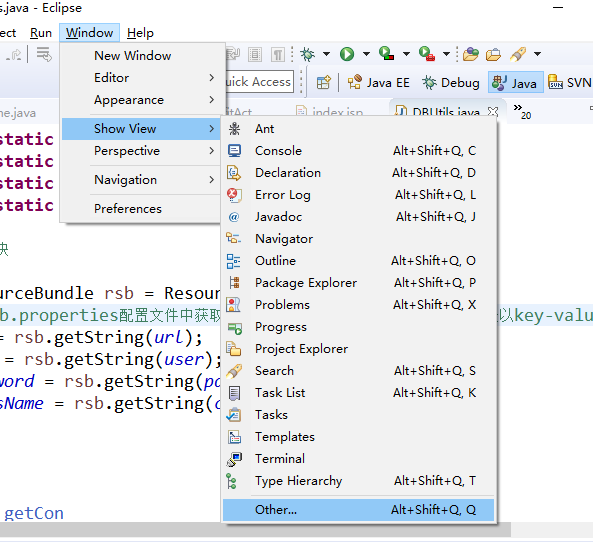The height and width of the screenshot is (542, 593).
Task: Open the External Tools dropdown arrow
Action: click(446, 54)
